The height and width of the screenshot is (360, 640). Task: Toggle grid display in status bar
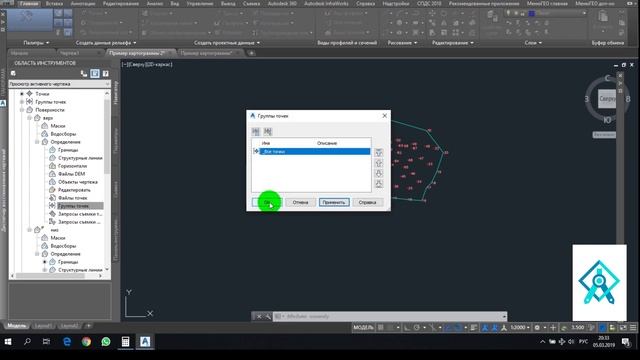(381, 327)
